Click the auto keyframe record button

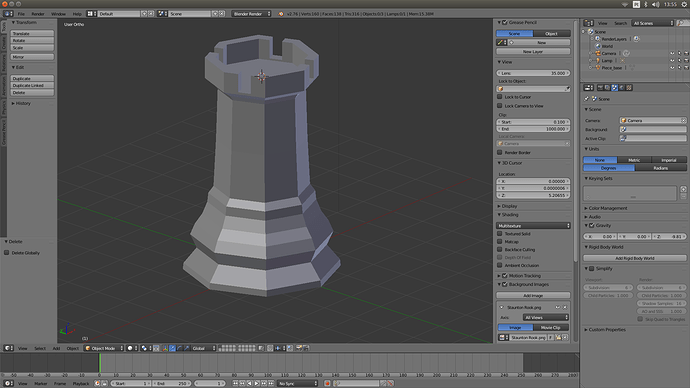point(327,383)
